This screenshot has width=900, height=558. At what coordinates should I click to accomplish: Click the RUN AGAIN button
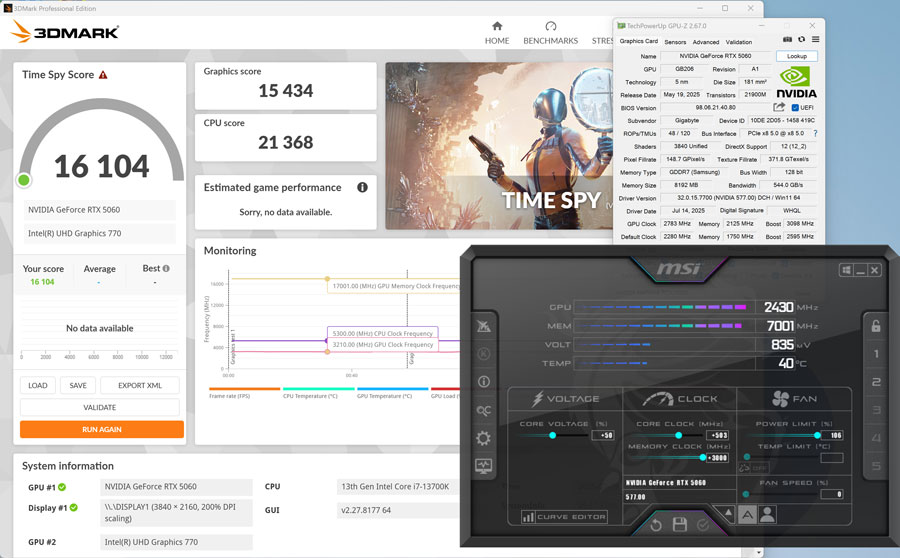(101, 429)
